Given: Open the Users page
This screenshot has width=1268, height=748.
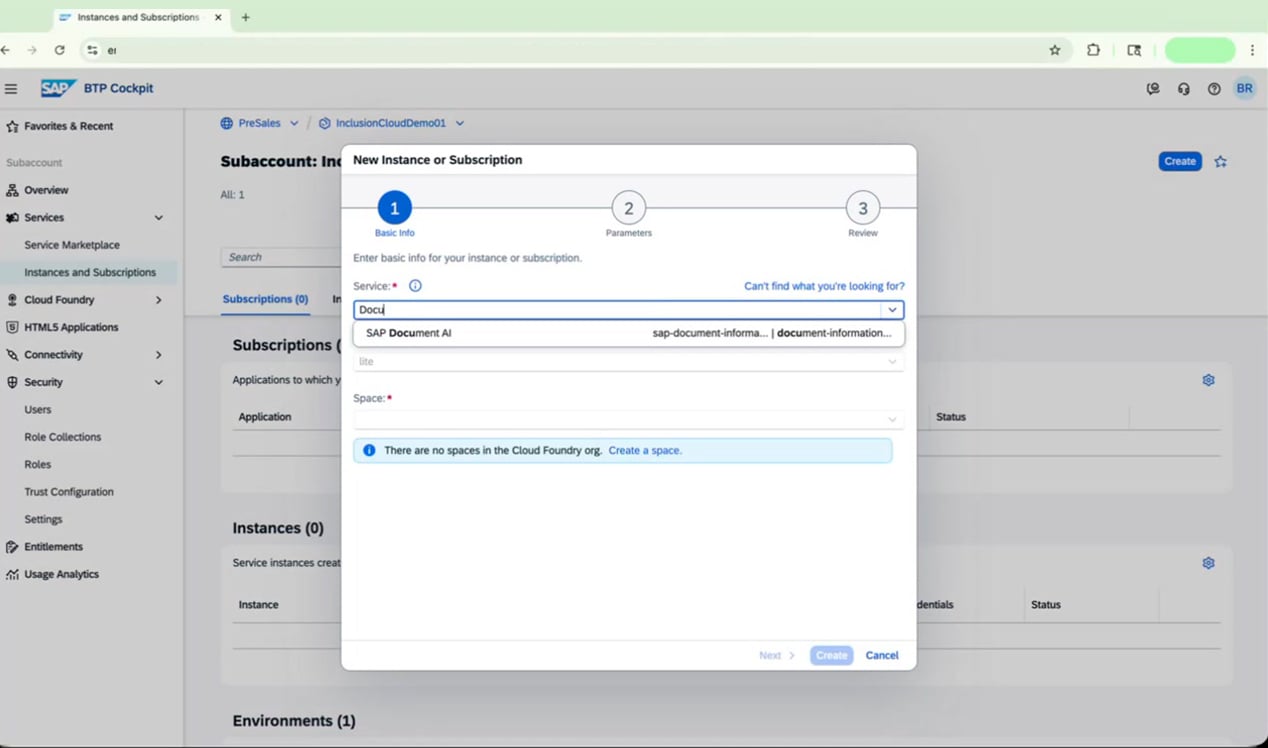Looking at the screenshot, I should tap(38, 410).
